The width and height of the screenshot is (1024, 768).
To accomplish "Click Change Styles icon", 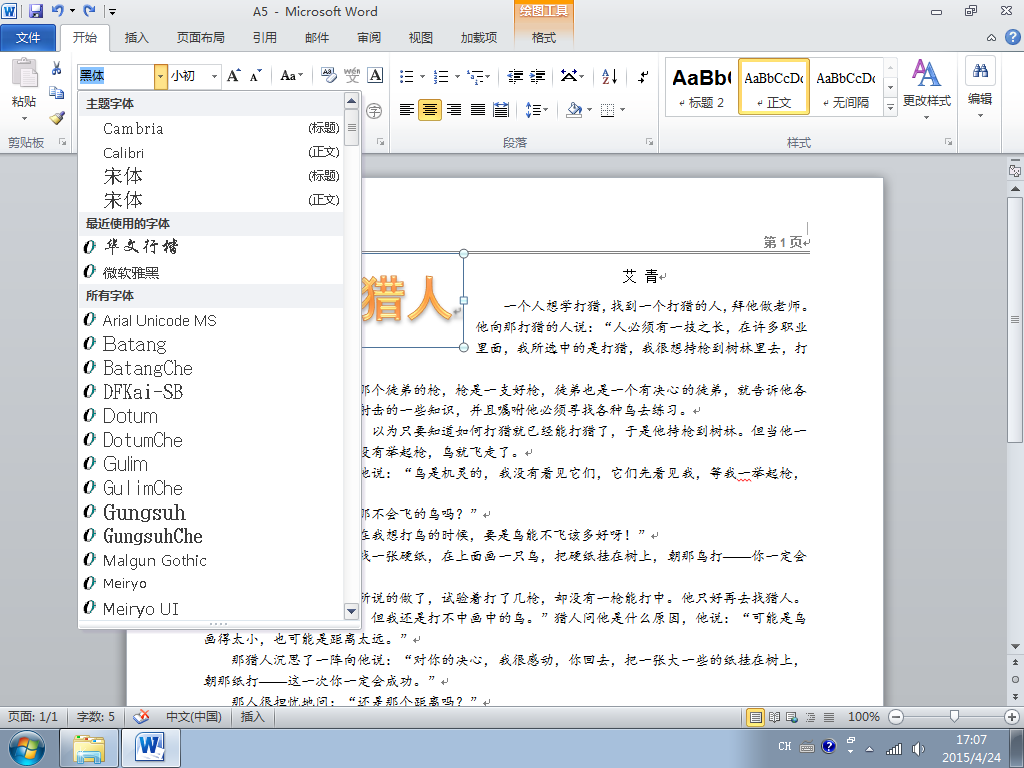I will click(x=926, y=73).
